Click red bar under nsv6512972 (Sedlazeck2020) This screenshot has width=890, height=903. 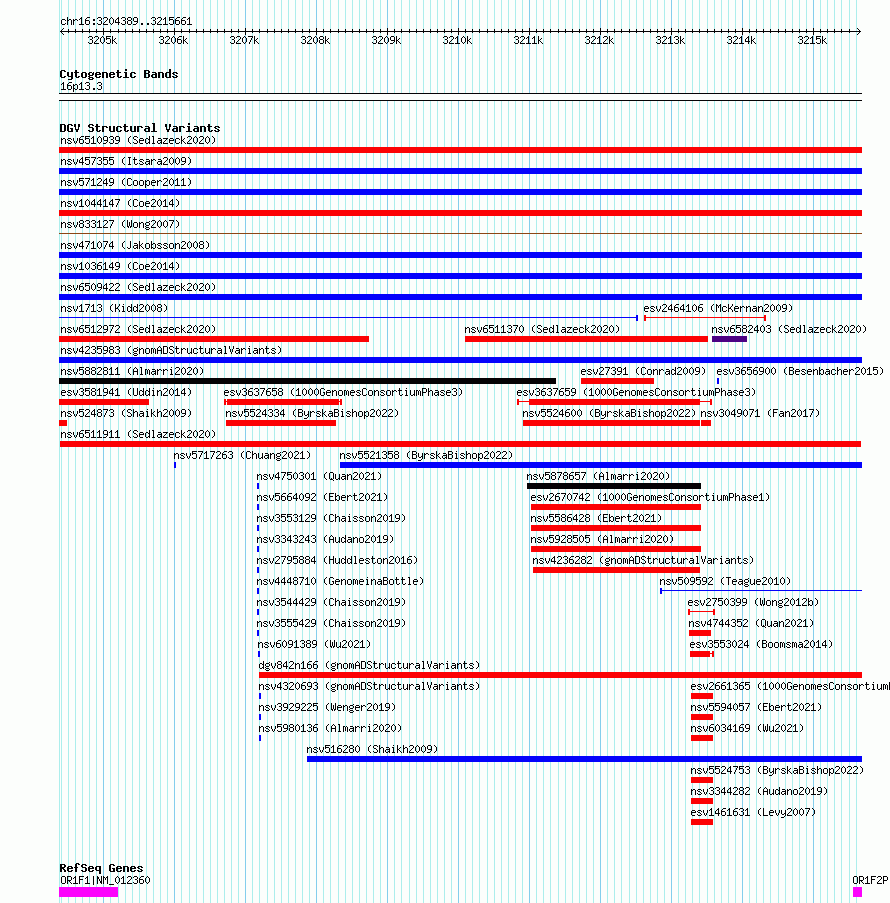pyautogui.click(x=214, y=339)
